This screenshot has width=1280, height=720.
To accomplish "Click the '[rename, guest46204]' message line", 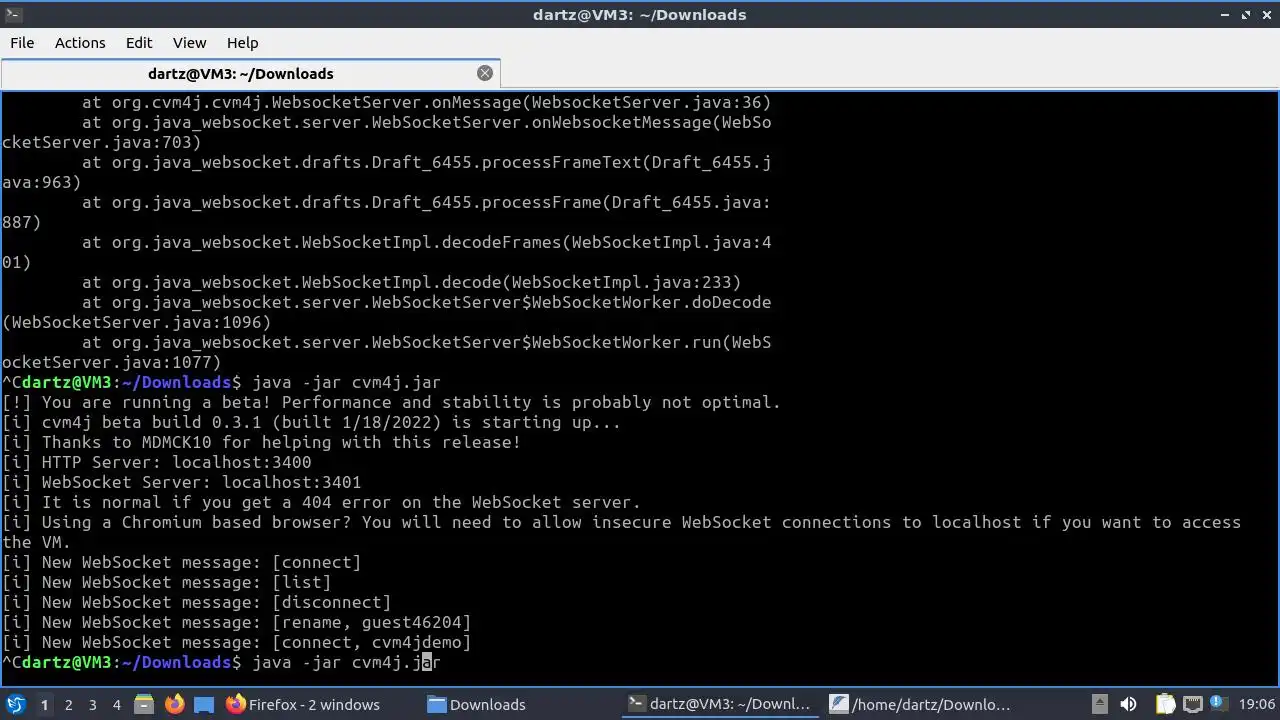I will click(x=237, y=622).
